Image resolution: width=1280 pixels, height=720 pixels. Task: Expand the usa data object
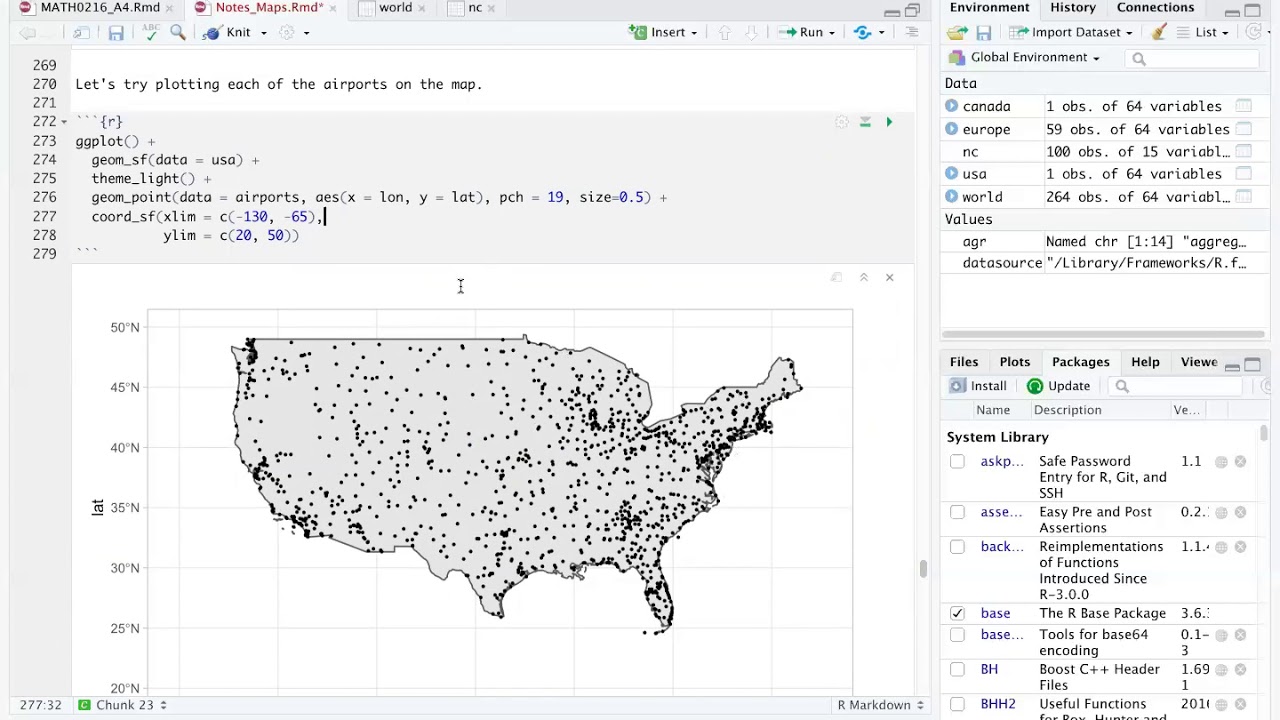(x=952, y=174)
